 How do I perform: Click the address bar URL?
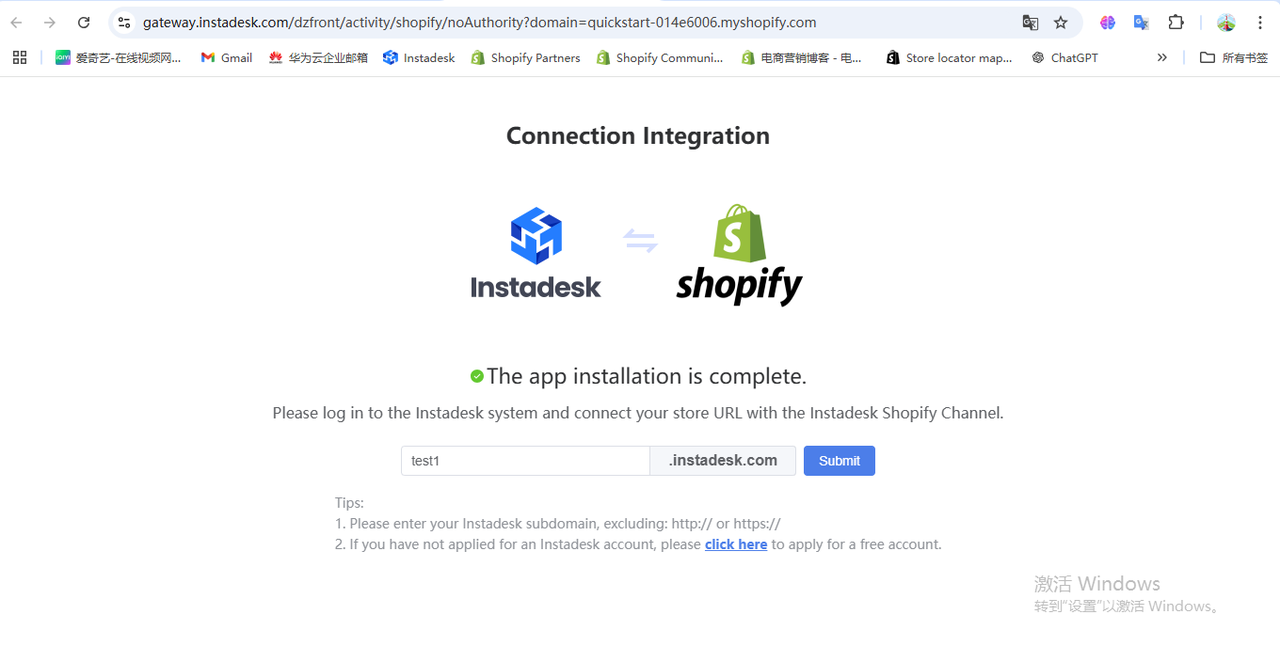[480, 22]
